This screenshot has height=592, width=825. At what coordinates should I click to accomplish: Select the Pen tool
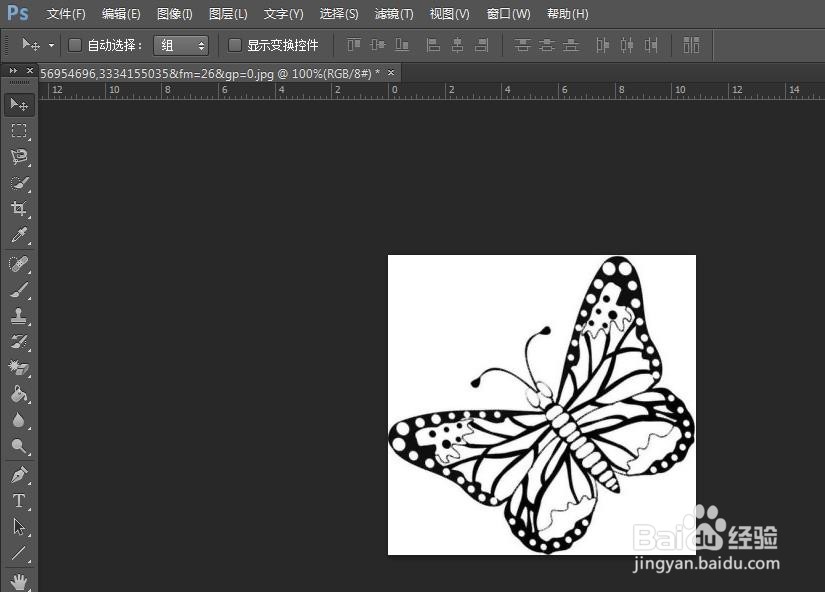(x=19, y=475)
